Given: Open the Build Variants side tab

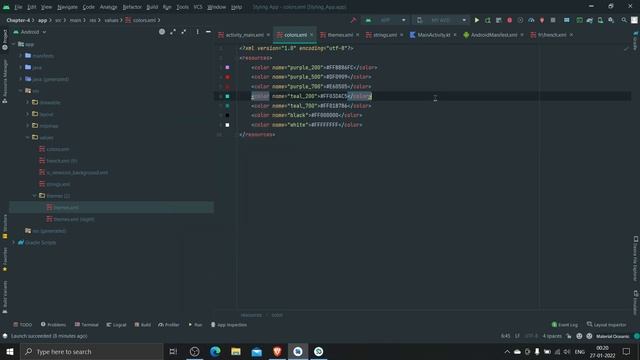Looking at the screenshot, I should pyautogui.click(x=4, y=297).
